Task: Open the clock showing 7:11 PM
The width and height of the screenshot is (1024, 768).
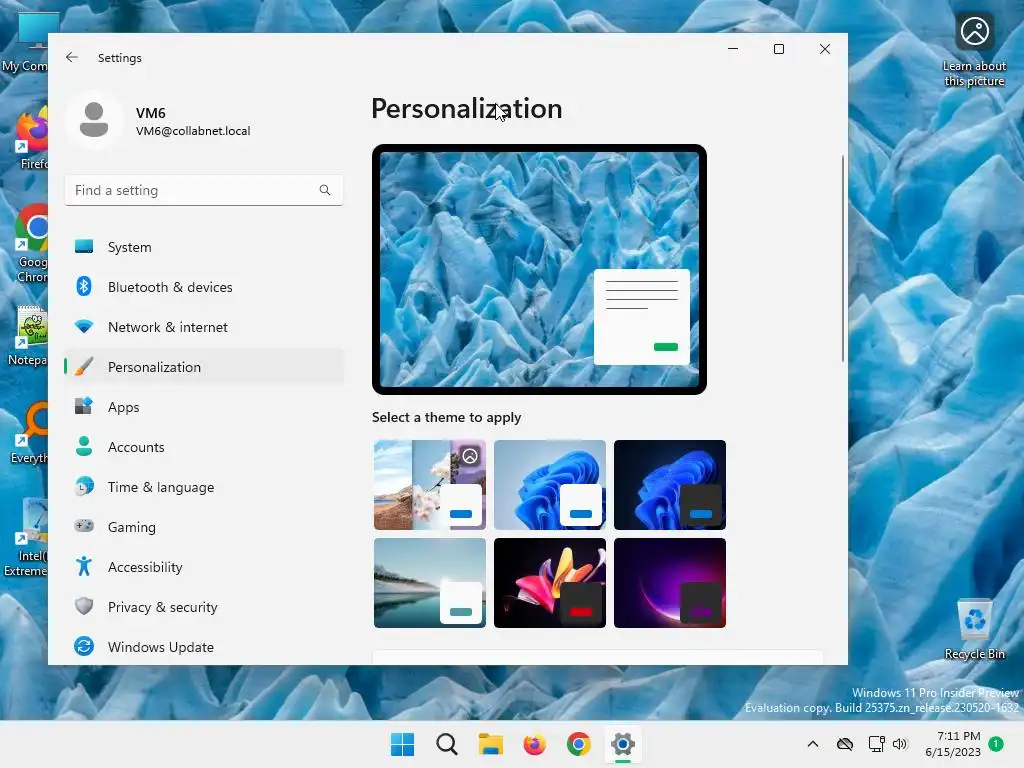Action: tap(953, 744)
